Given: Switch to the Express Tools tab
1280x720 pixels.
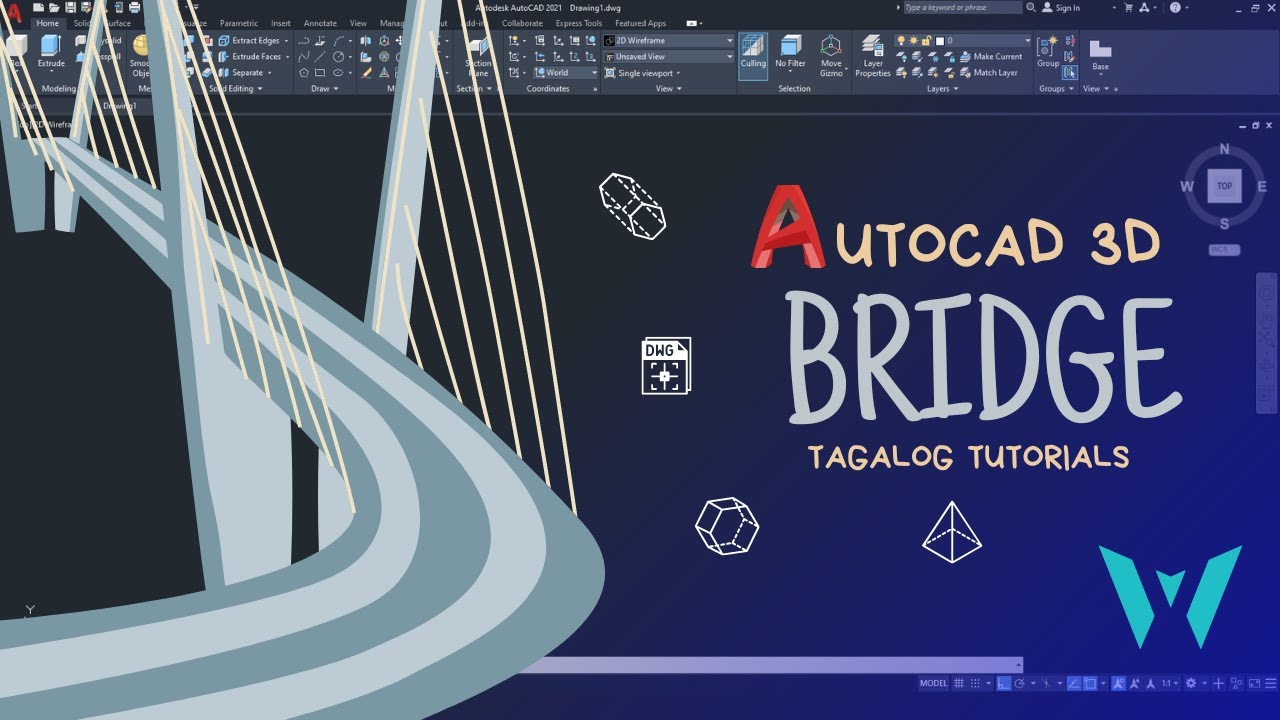Looking at the screenshot, I should (579, 23).
